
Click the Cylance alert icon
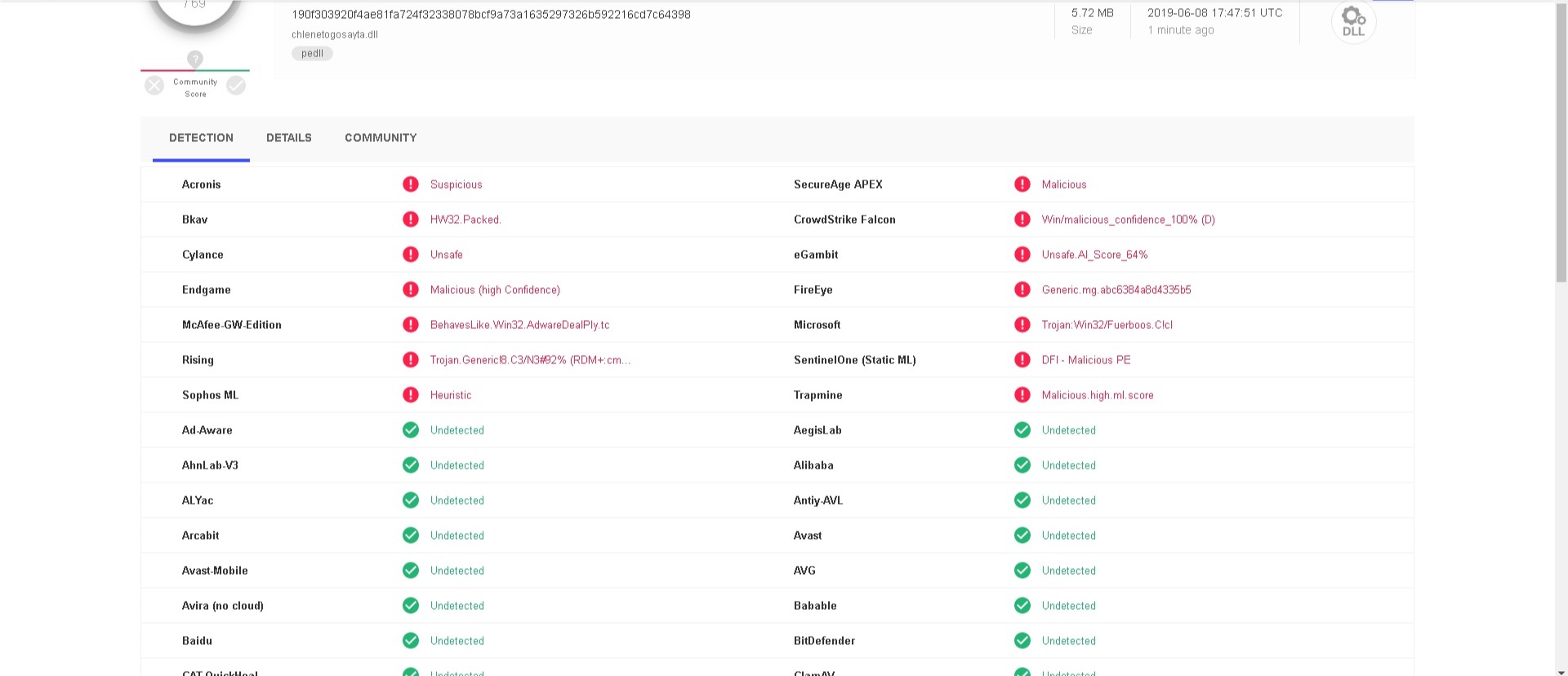tap(411, 255)
